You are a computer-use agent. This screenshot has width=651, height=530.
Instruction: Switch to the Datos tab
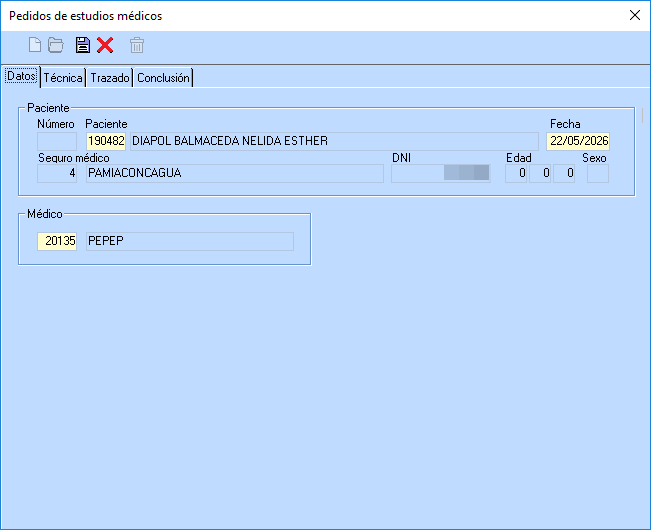pyautogui.click(x=21, y=76)
